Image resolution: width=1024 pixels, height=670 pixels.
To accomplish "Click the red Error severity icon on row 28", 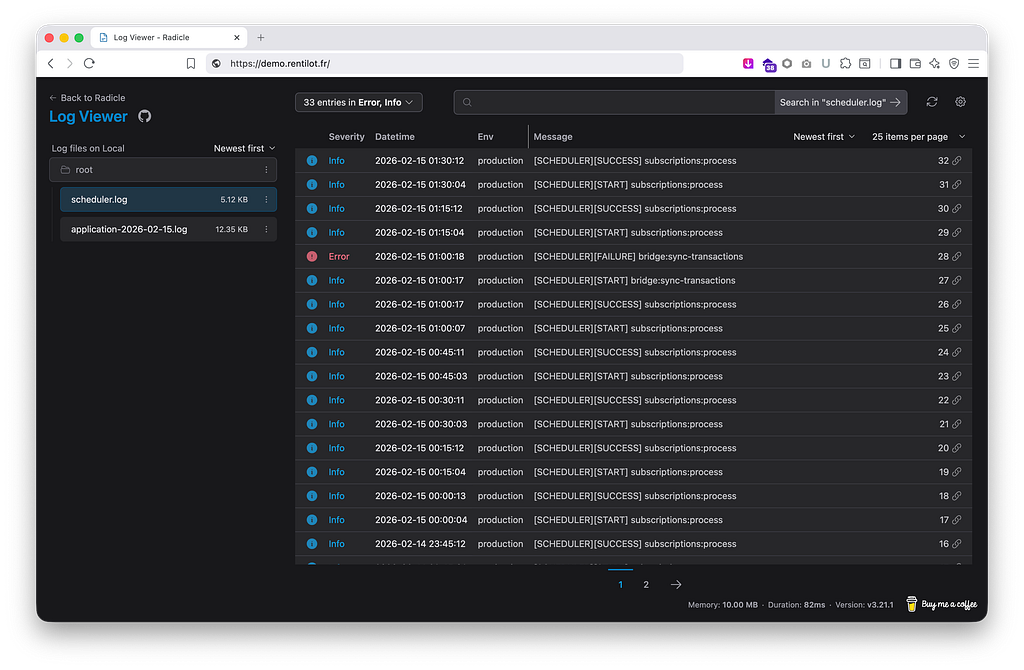I will [x=312, y=257].
